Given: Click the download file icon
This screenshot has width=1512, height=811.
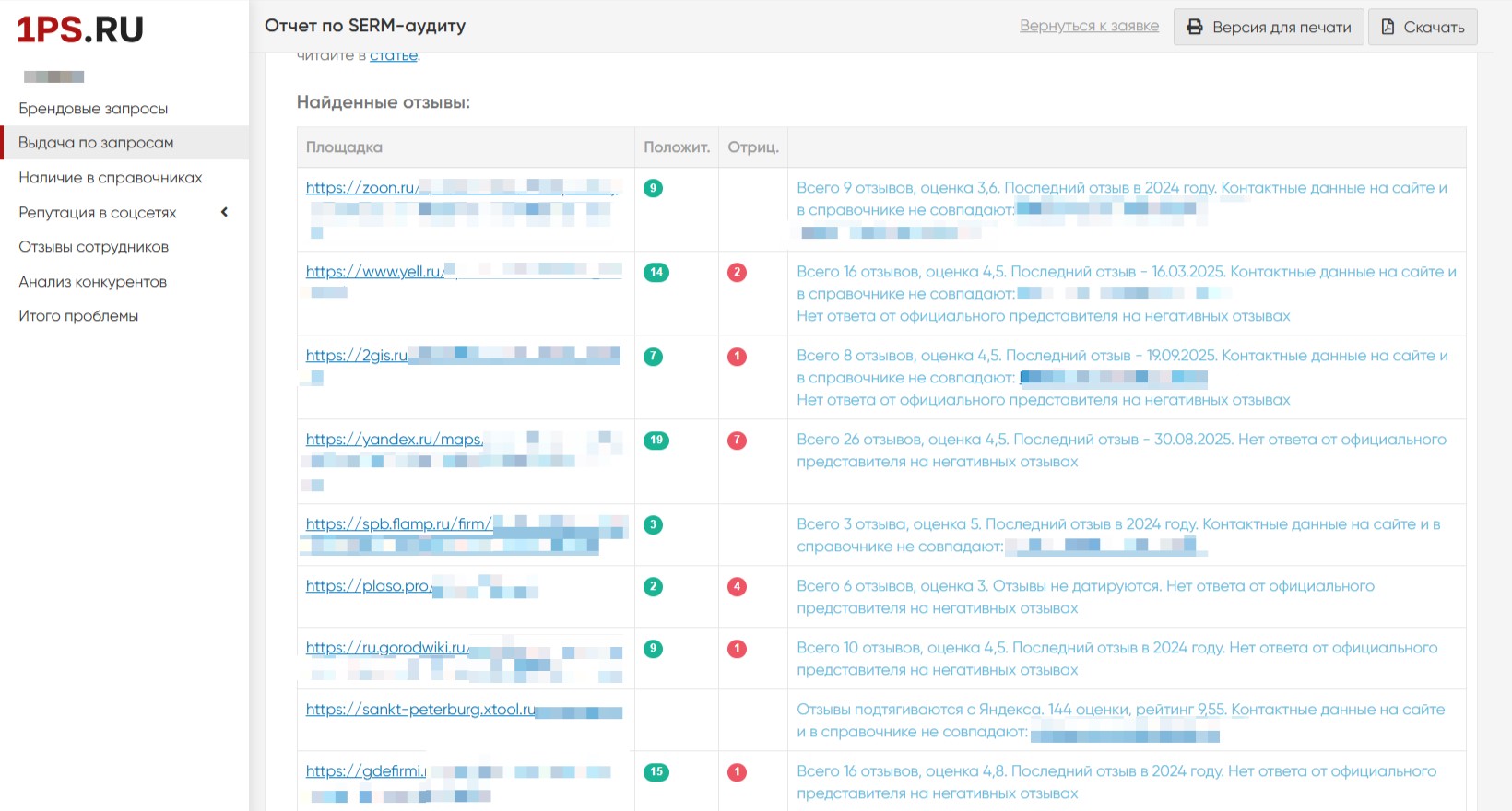Looking at the screenshot, I should [x=1388, y=27].
